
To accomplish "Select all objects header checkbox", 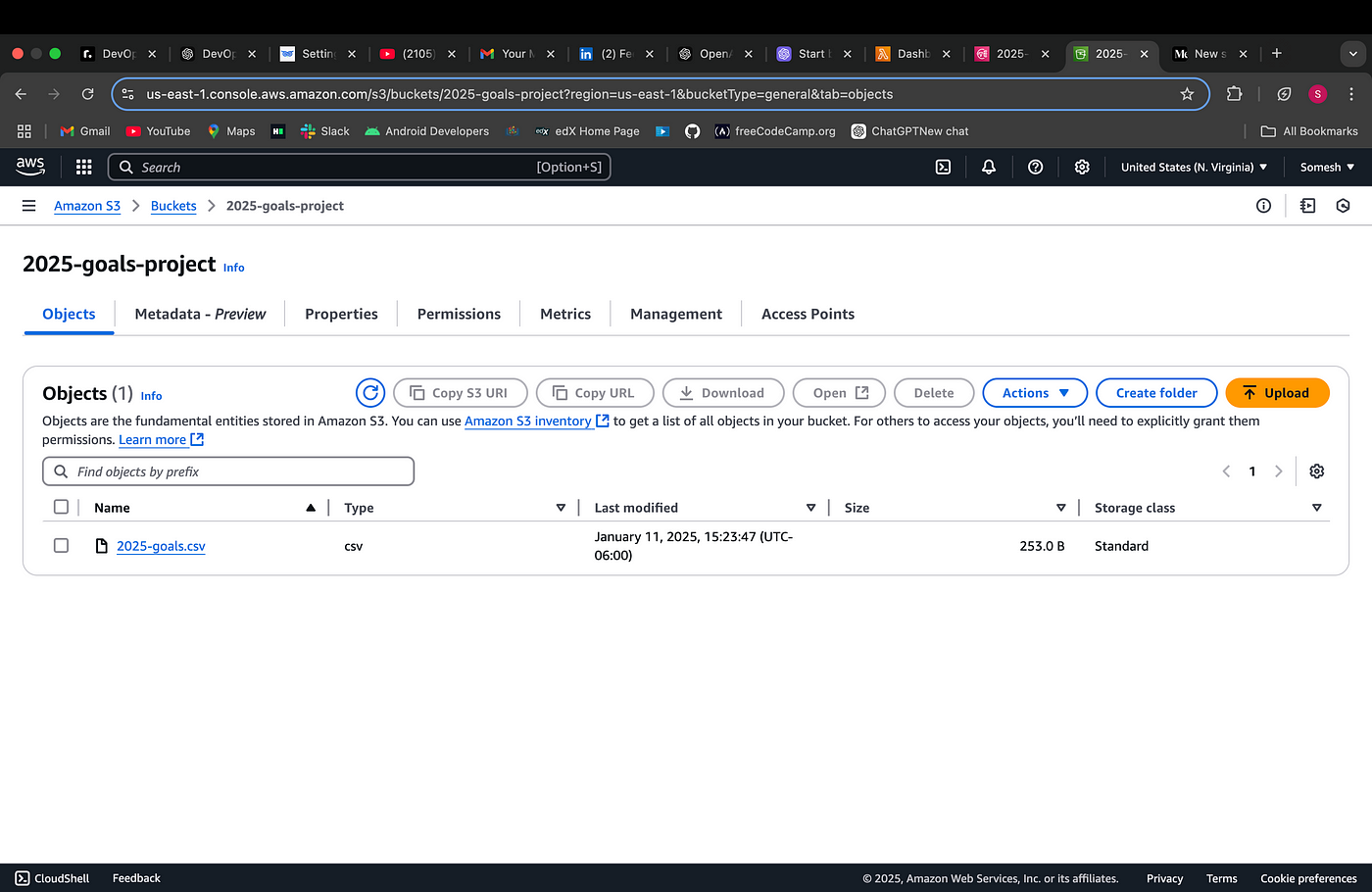I will coord(61,507).
